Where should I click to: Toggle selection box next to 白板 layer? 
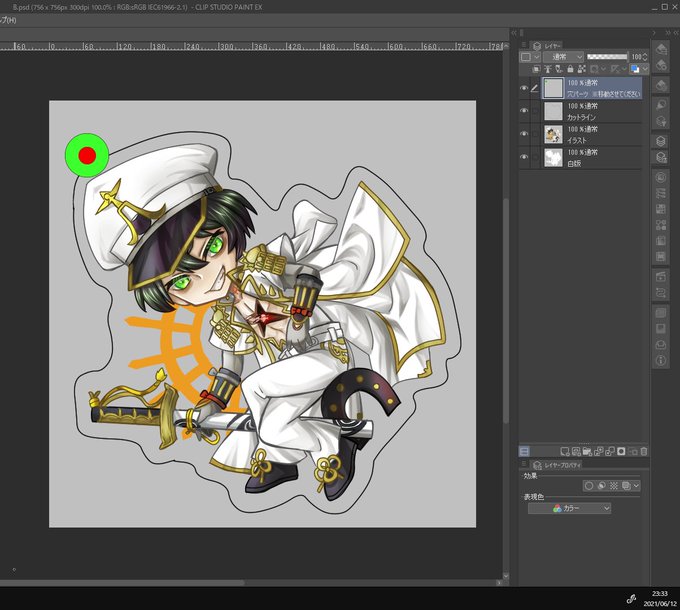pos(535,157)
